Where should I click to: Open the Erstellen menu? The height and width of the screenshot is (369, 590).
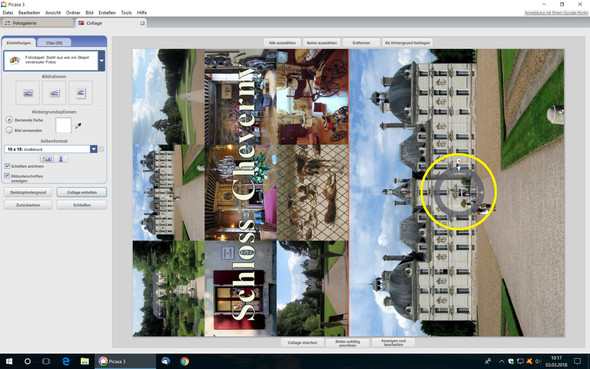tap(107, 13)
